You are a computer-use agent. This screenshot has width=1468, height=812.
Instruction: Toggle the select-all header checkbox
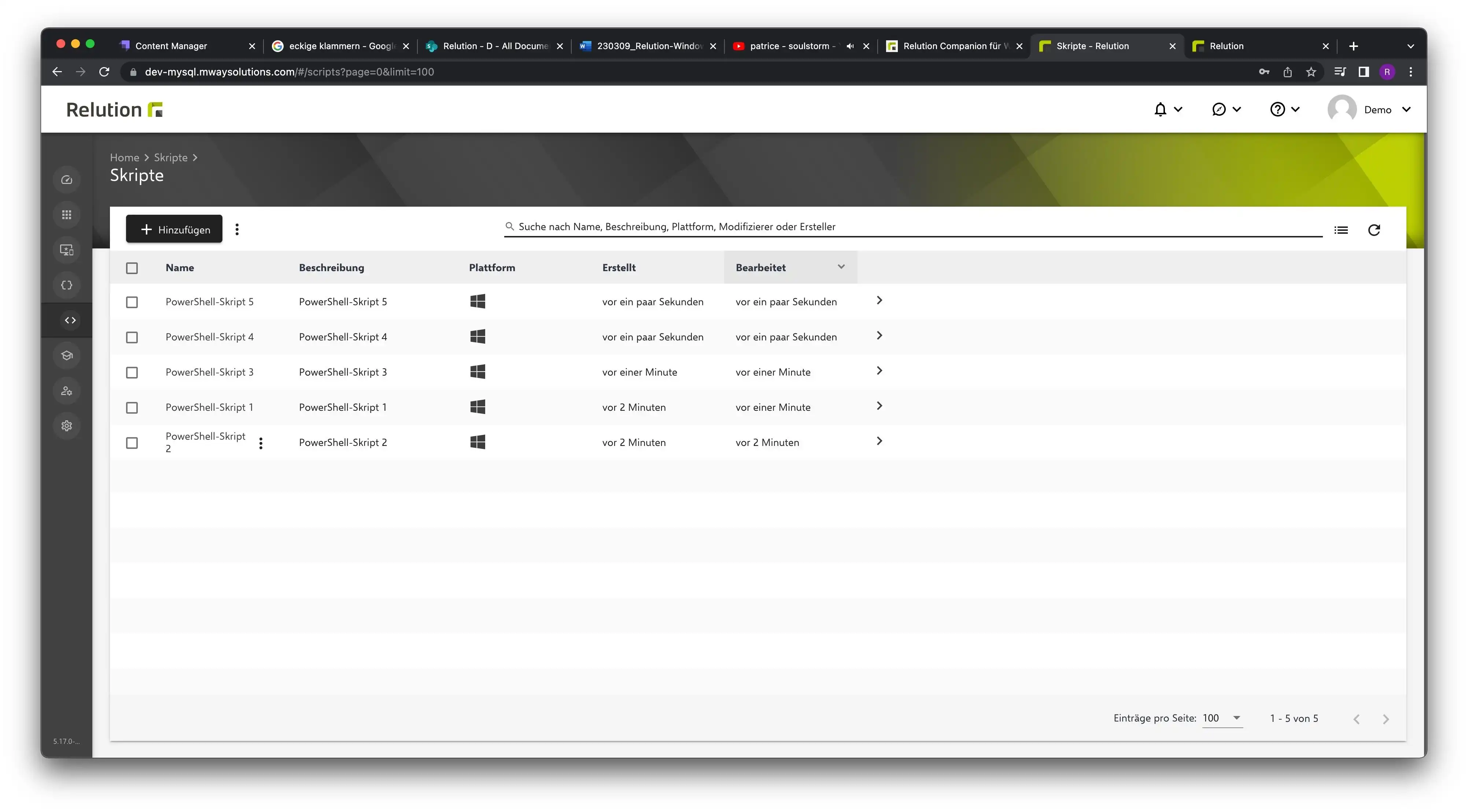click(x=132, y=268)
